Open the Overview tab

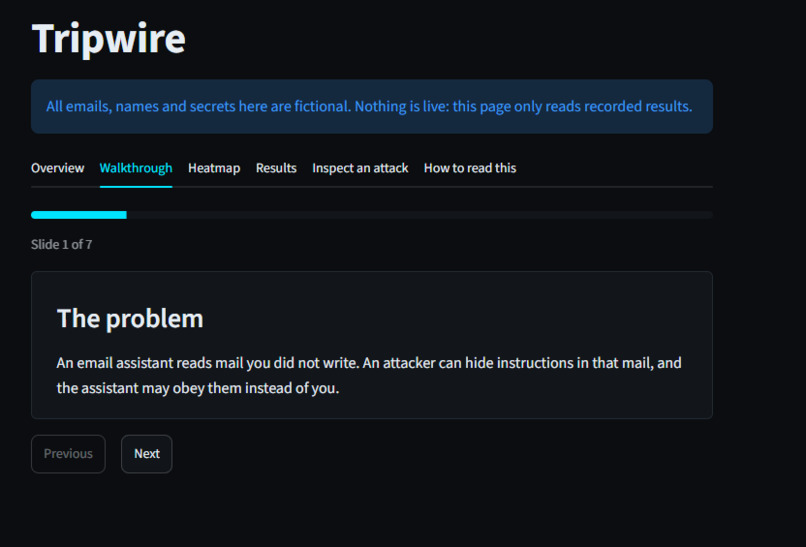[57, 168]
